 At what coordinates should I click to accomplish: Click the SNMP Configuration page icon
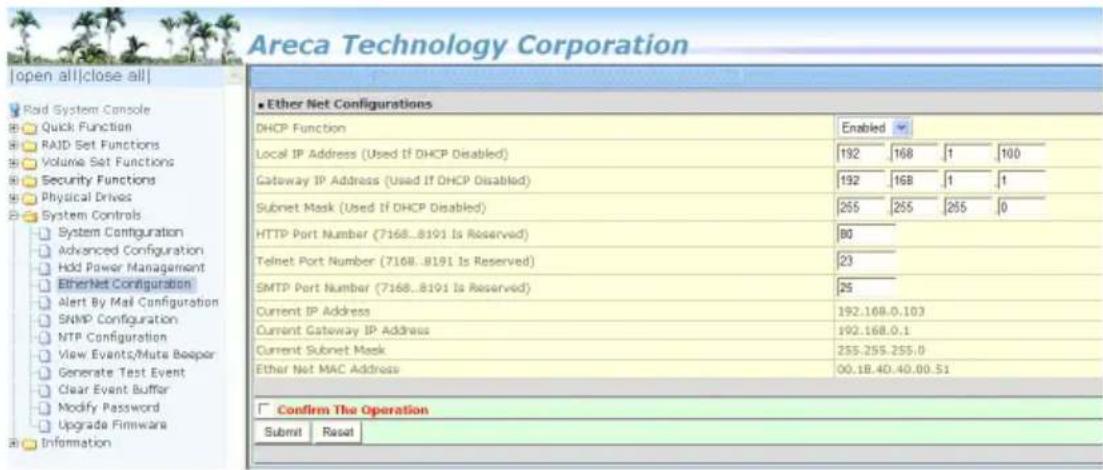click(x=45, y=320)
